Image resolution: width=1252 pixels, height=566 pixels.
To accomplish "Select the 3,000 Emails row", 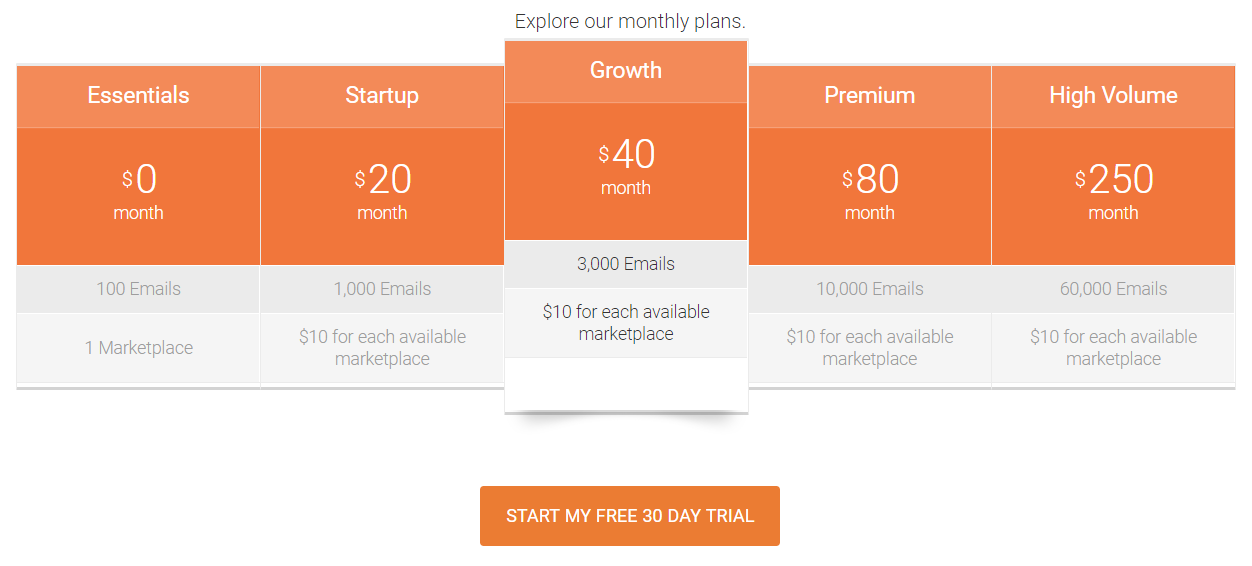I will click(626, 264).
